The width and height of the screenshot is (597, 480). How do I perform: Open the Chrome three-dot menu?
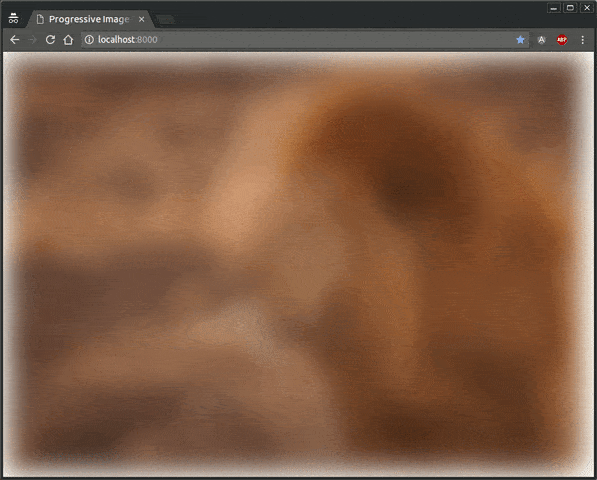(583, 40)
